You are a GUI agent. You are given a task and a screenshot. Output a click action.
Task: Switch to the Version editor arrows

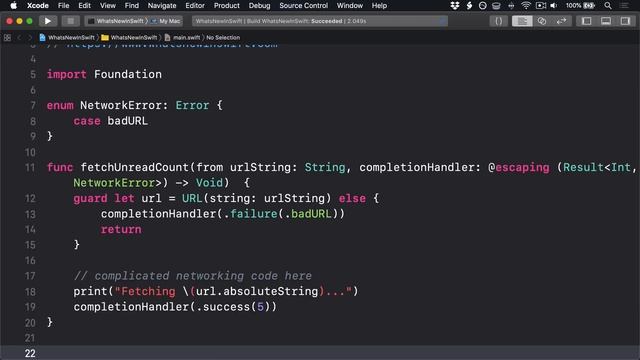pyautogui.click(x=562, y=21)
